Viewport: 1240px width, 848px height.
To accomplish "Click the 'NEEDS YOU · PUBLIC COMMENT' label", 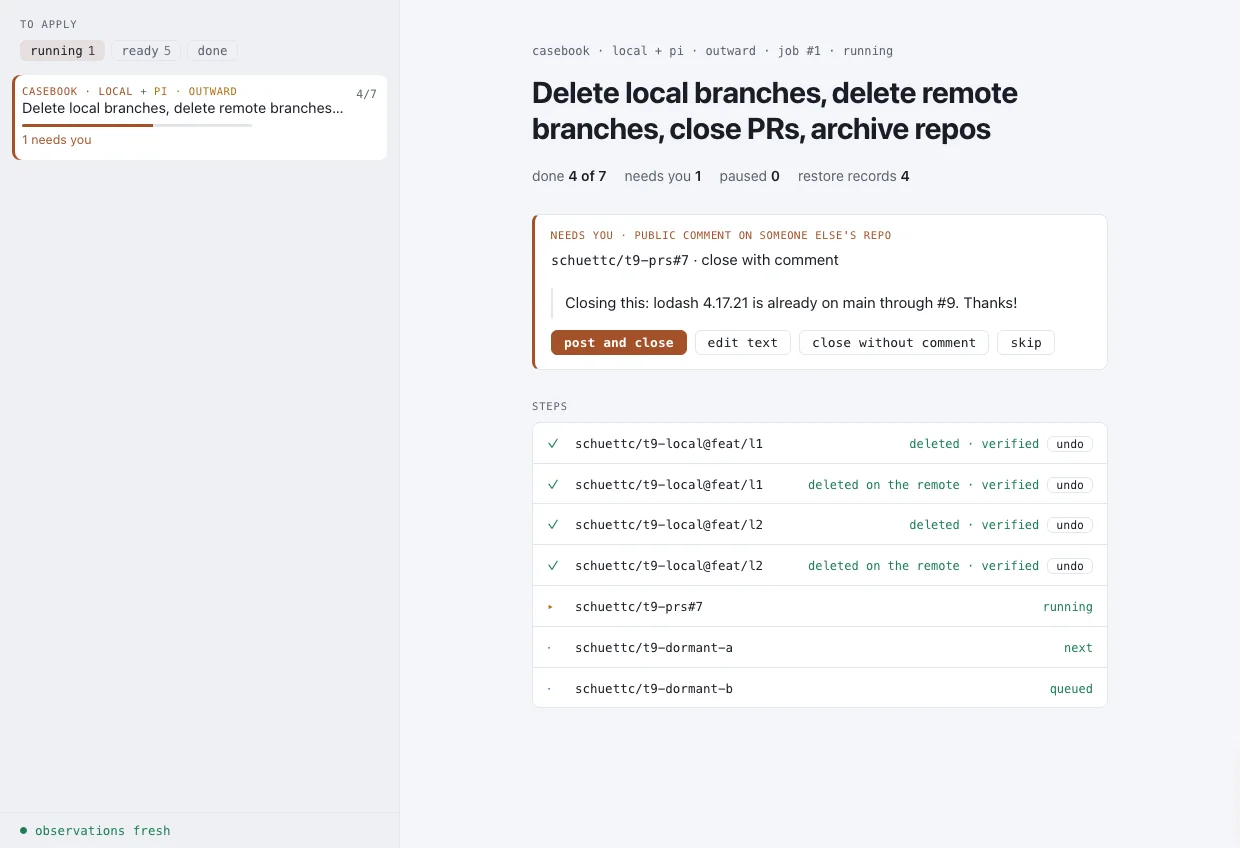I will [x=720, y=236].
